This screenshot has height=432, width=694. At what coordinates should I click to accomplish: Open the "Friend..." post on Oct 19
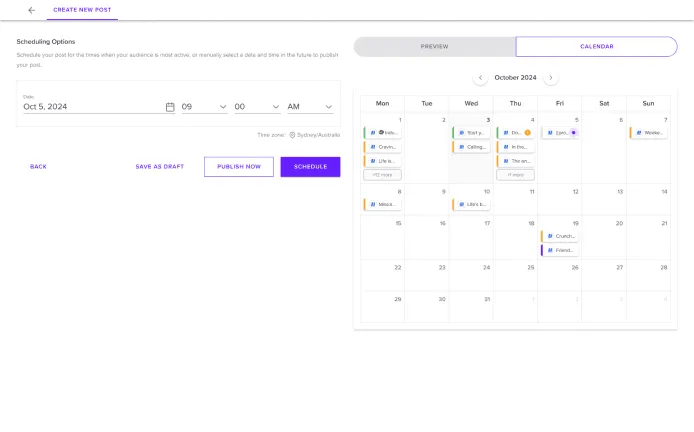tap(559, 250)
